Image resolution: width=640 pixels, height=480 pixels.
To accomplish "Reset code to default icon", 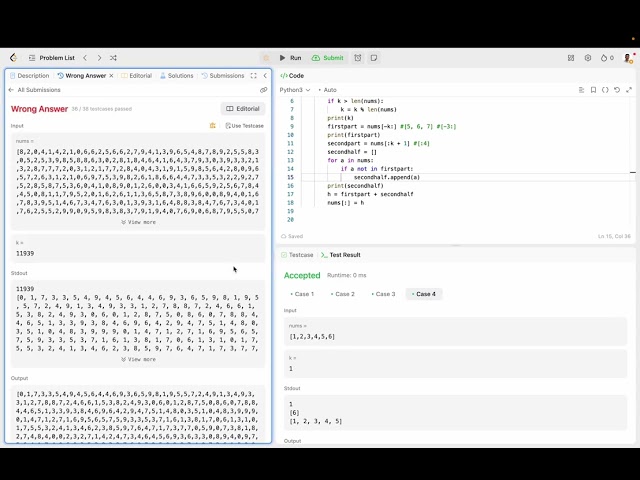I will pyautogui.click(x=617, y=90).
